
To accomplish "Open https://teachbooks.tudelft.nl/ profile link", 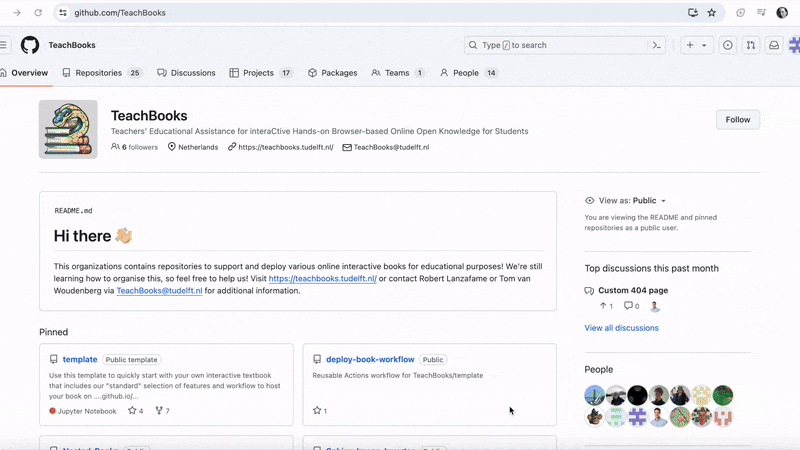I will 286,147.
